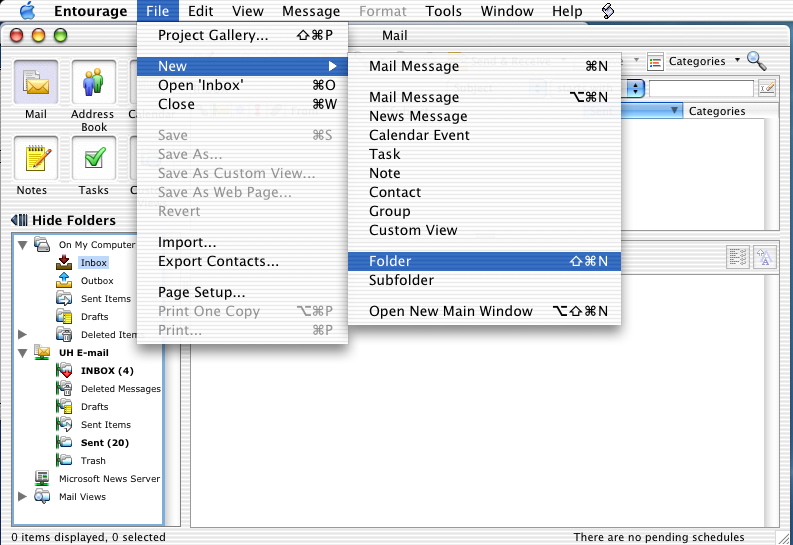Select Export Contacts menu item

coord(242,261)
